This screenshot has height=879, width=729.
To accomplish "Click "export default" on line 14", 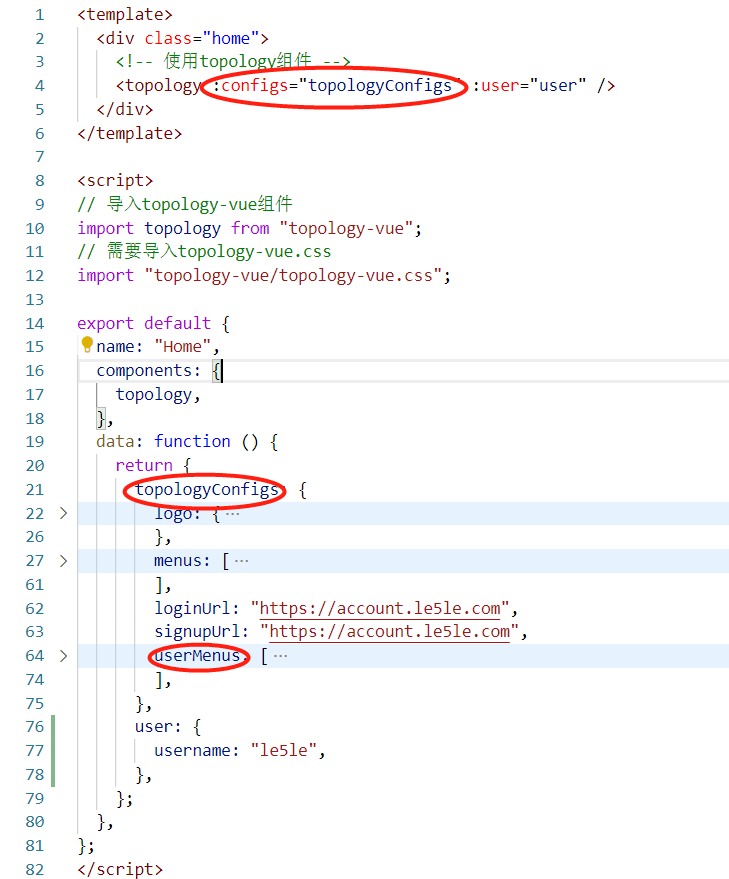I will coord(144,323).
